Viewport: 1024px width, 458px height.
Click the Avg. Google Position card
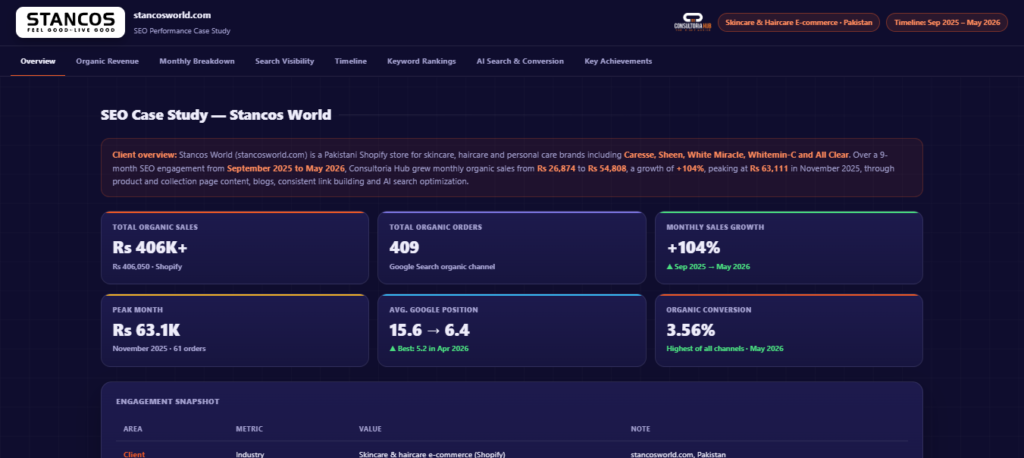point(512,330)
